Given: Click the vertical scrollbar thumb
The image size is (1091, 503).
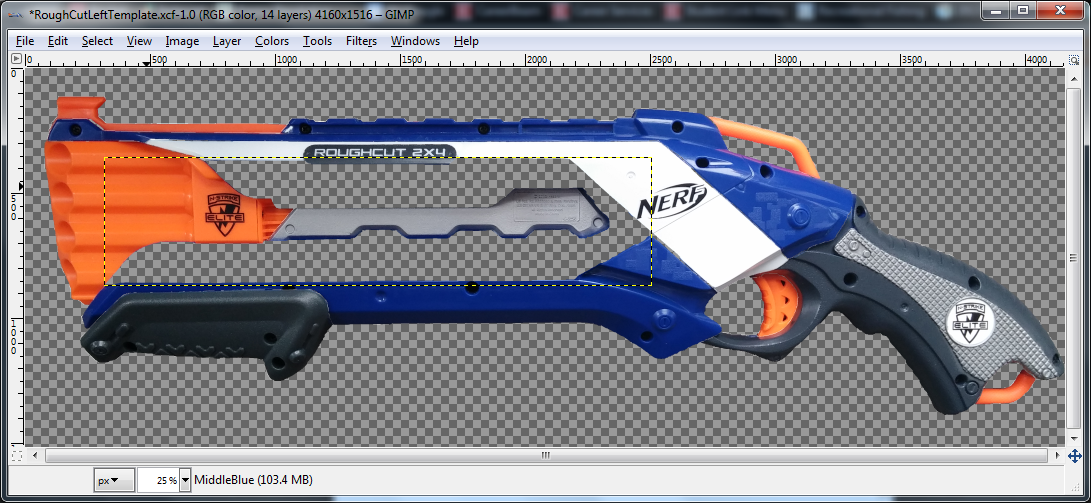Looking at the screenshot, I should coord(1074,257).
